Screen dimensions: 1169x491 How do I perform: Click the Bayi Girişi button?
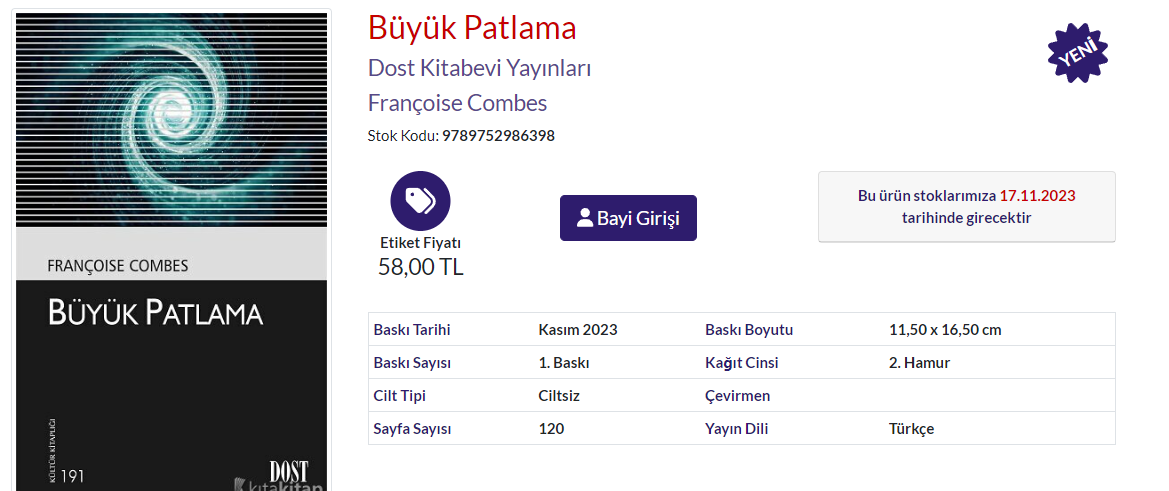628,218
